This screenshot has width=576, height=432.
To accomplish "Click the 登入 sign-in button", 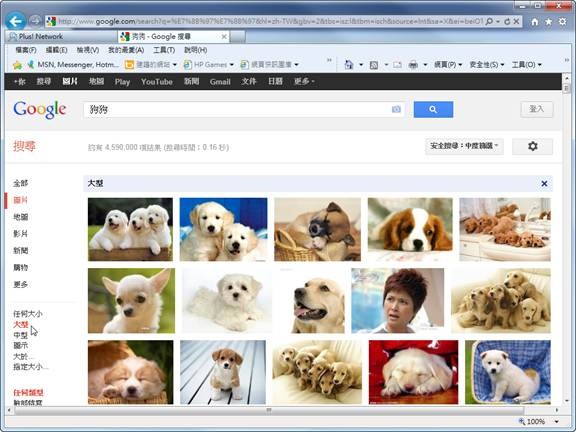I will coord(536,109).
